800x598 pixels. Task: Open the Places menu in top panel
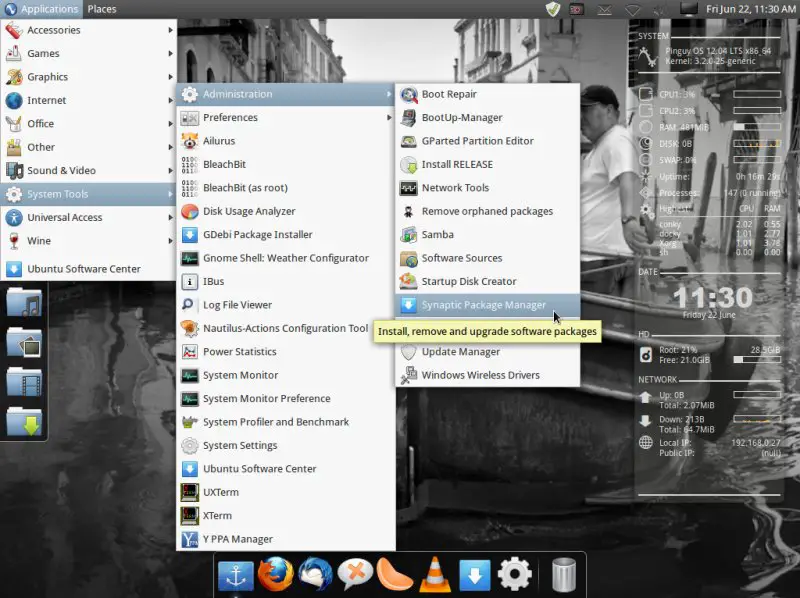(x=101, y=9)
